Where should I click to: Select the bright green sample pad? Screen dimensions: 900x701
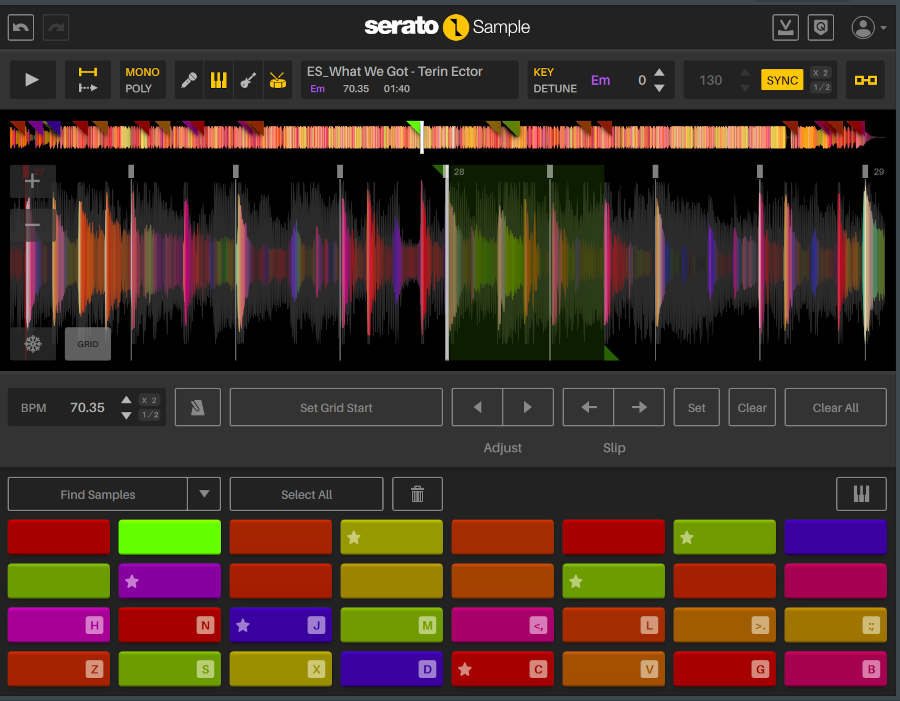point(169,537)
